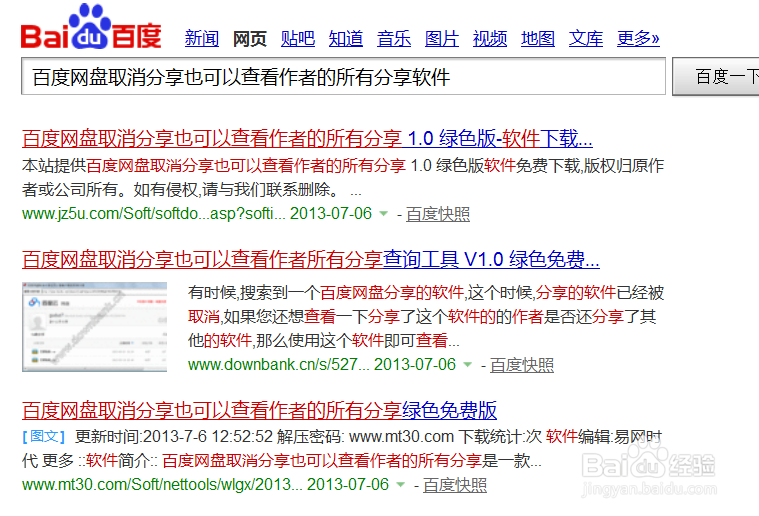Open second result 查询工具 V1.0 绿色免费

coord(311,259)
